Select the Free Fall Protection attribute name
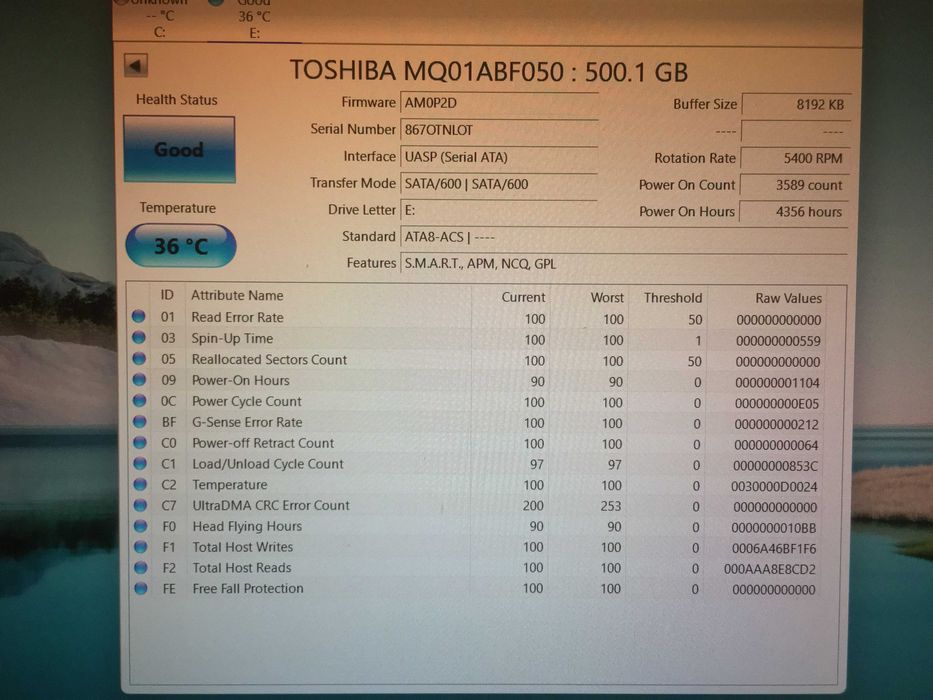Viewport: 933px width, 700px height. [248, 588]
